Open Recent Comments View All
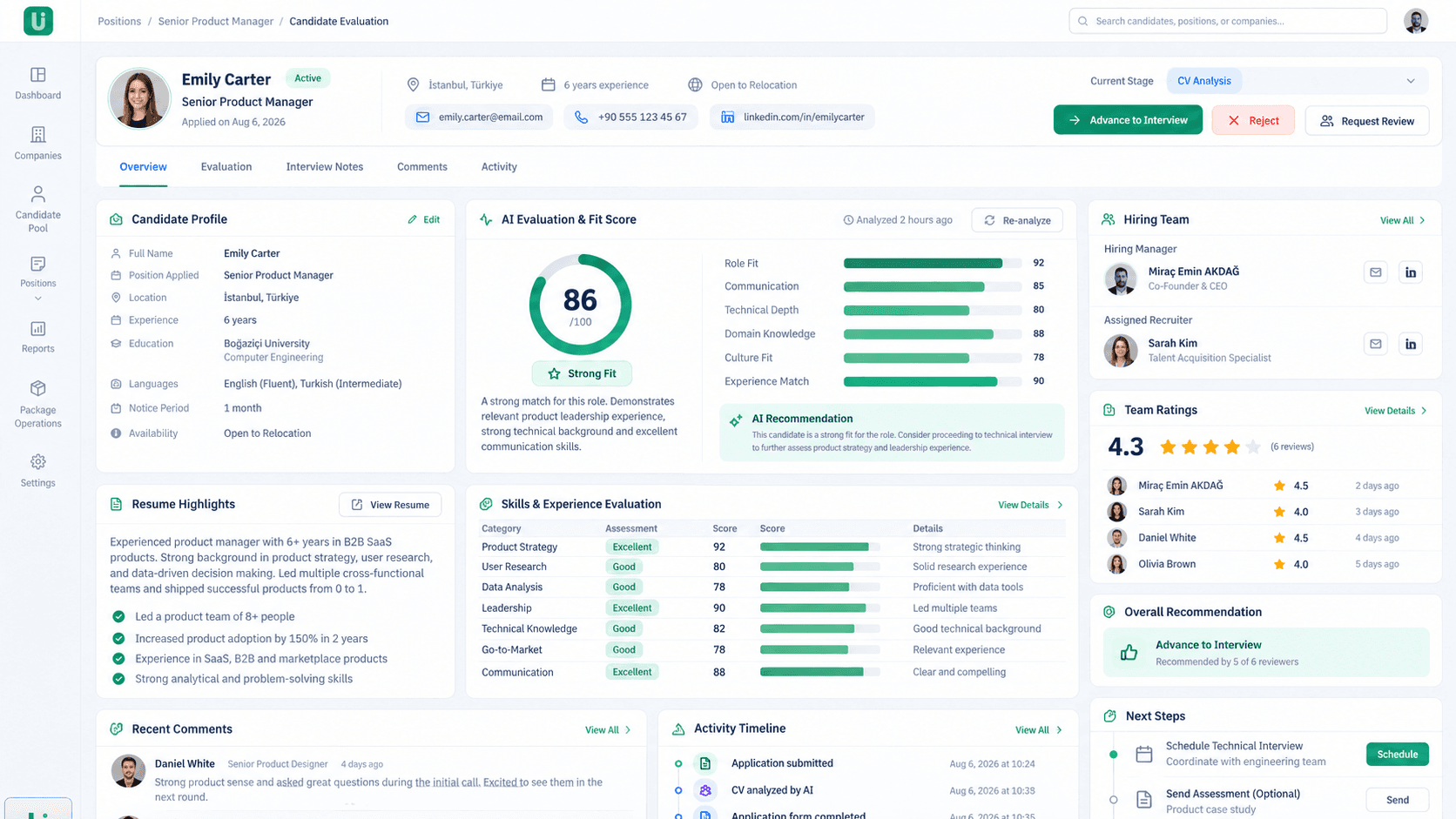 click(608, 730)
